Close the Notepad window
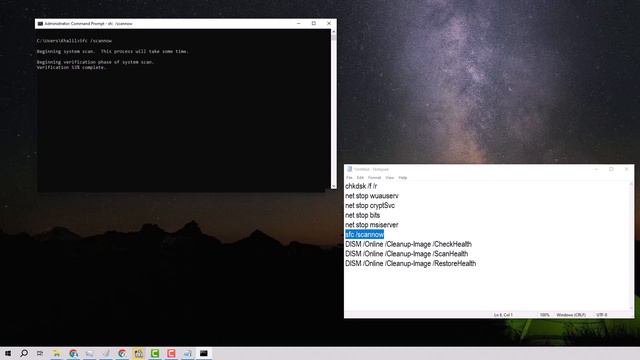 coord(627,169)
